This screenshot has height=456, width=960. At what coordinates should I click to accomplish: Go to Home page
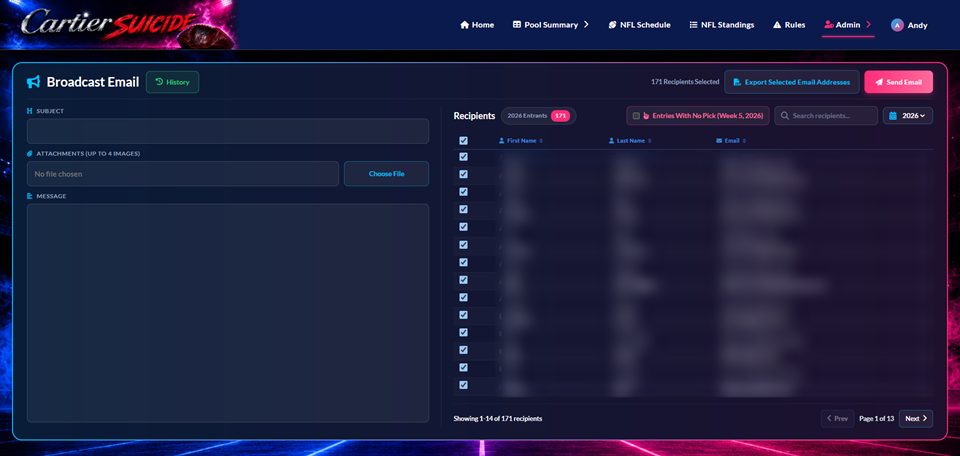[477, 25]
